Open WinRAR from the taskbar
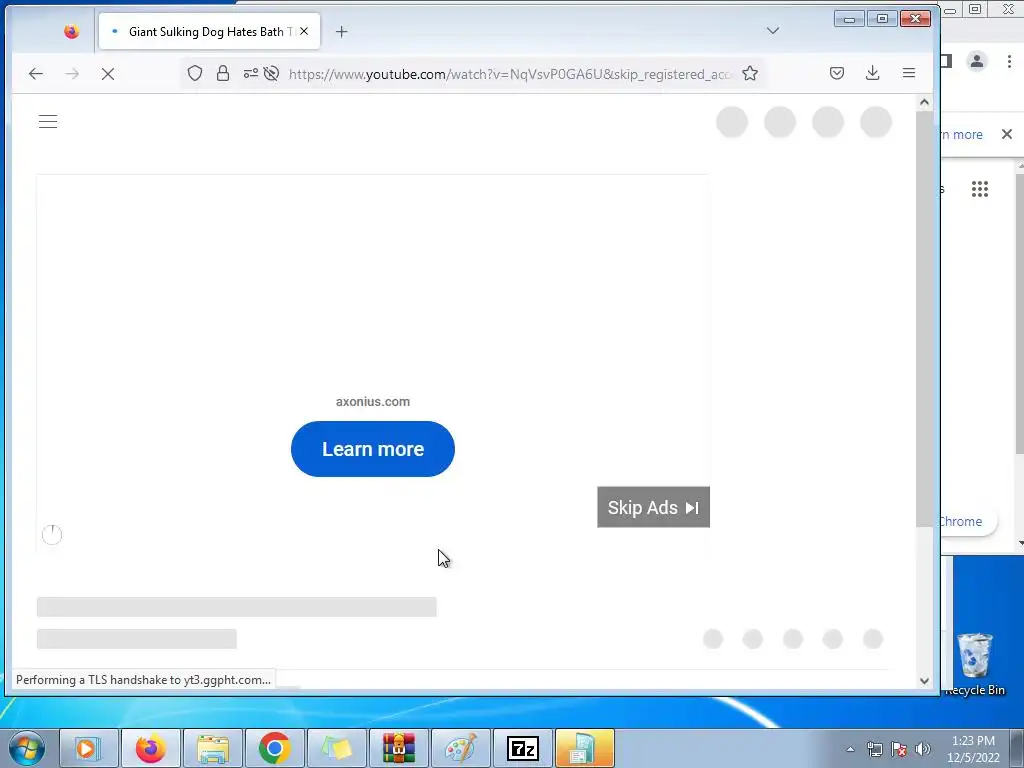Viewport: 1024px width, 768px height. pyautogui.click(x=398, y=748)
